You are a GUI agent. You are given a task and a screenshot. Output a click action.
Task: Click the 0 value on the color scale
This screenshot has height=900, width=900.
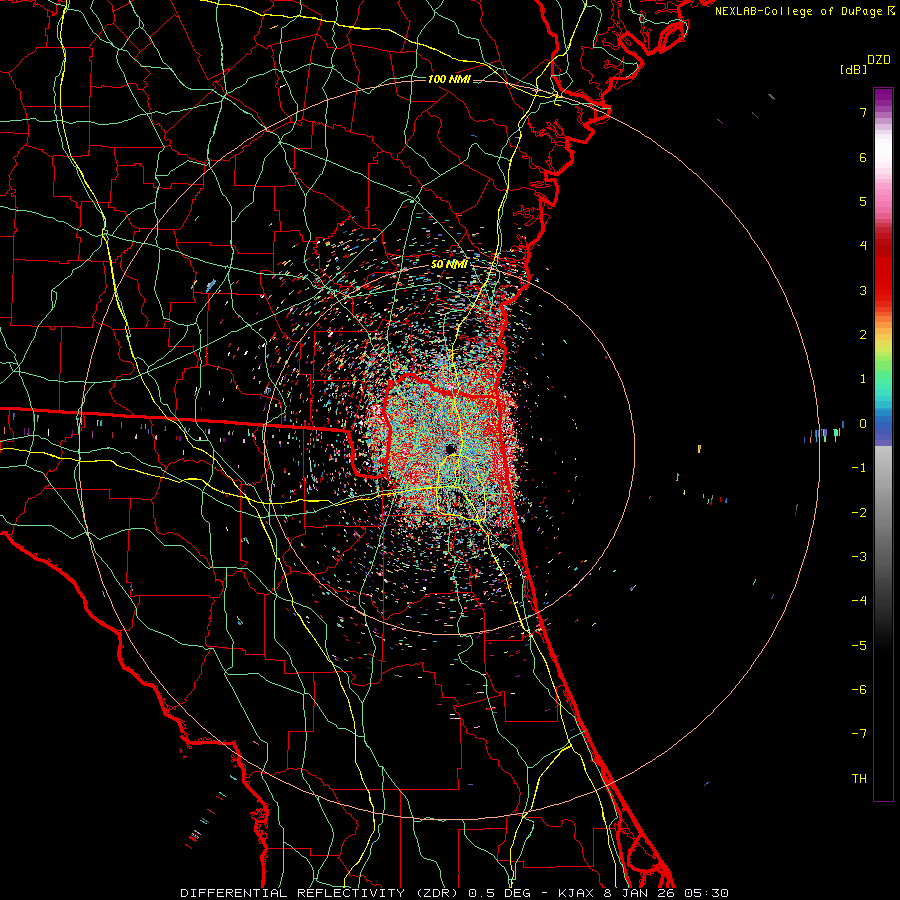click(863, 424)
